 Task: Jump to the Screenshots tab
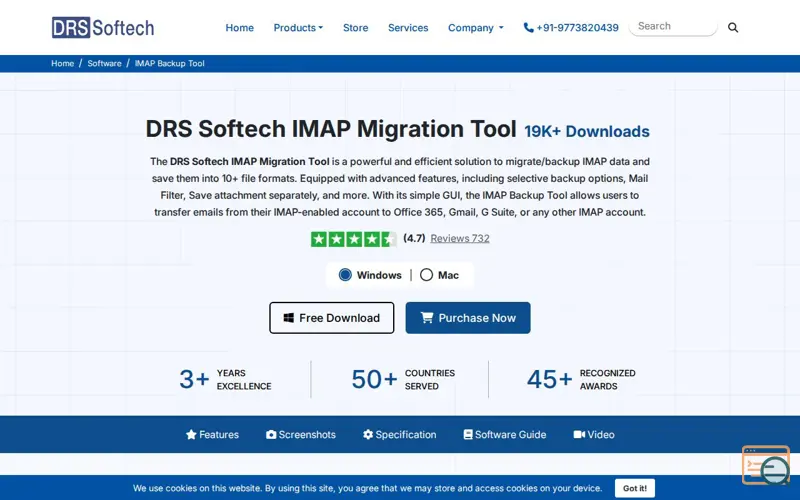click(301, 435)
